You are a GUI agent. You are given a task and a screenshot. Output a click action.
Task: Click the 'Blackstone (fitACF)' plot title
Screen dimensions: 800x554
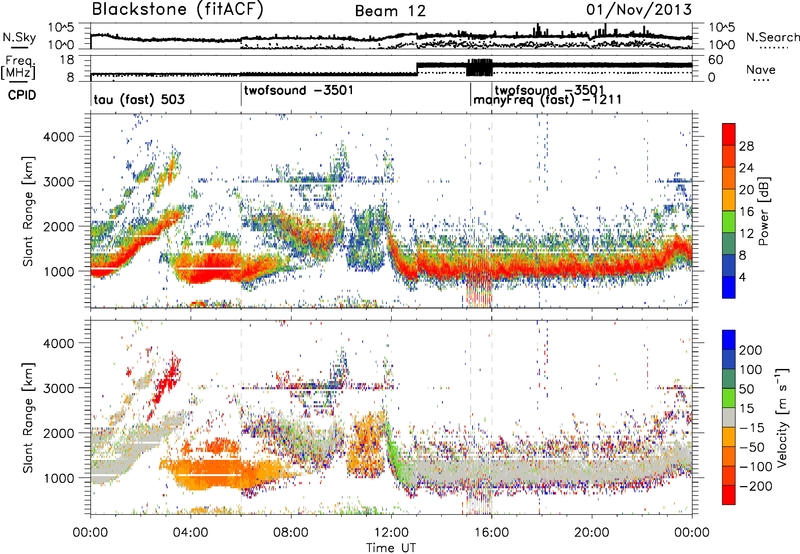[x=177, y=10]
